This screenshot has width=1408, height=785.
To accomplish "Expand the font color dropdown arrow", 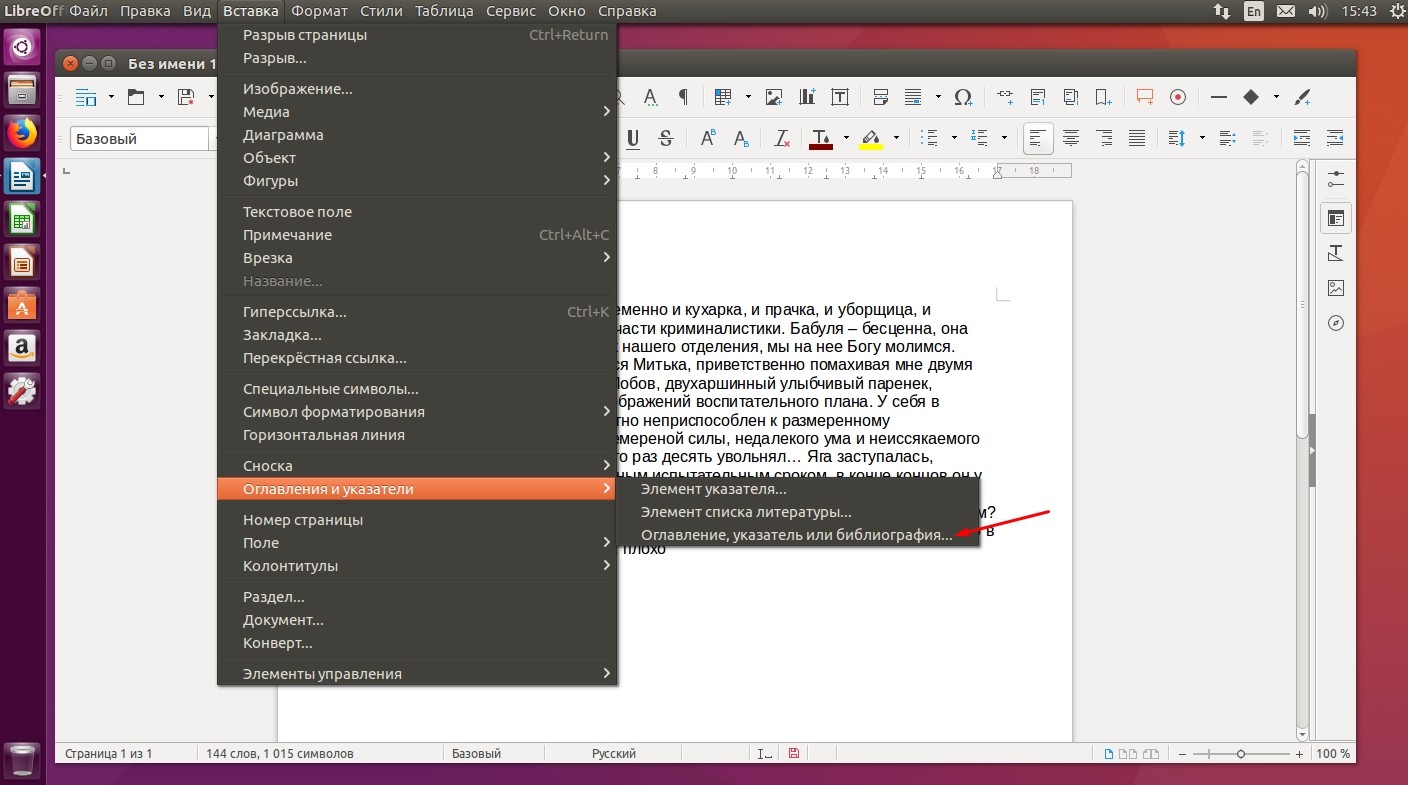I will tap(846, 138).
